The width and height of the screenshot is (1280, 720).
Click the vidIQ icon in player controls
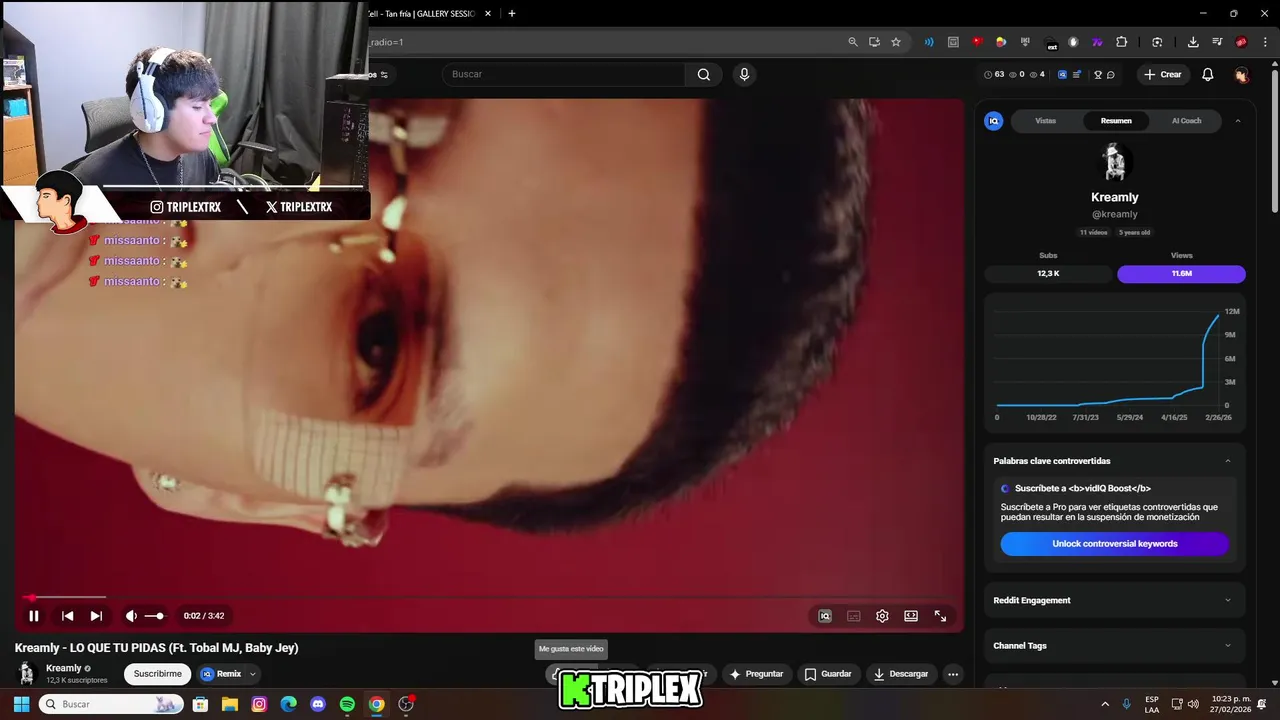tap(825, 616)
